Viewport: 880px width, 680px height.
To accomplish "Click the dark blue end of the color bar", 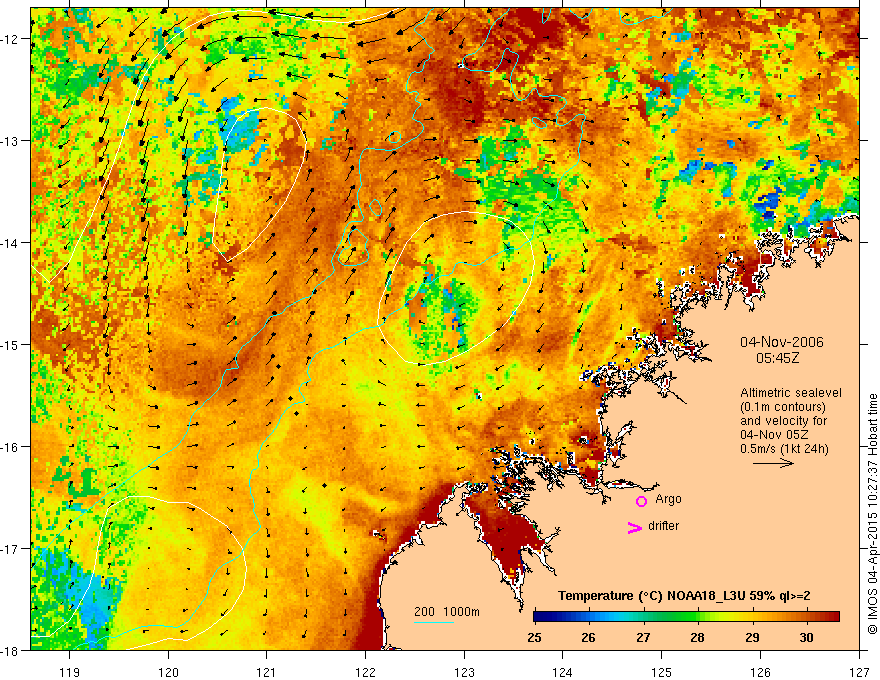I will 540,617.
